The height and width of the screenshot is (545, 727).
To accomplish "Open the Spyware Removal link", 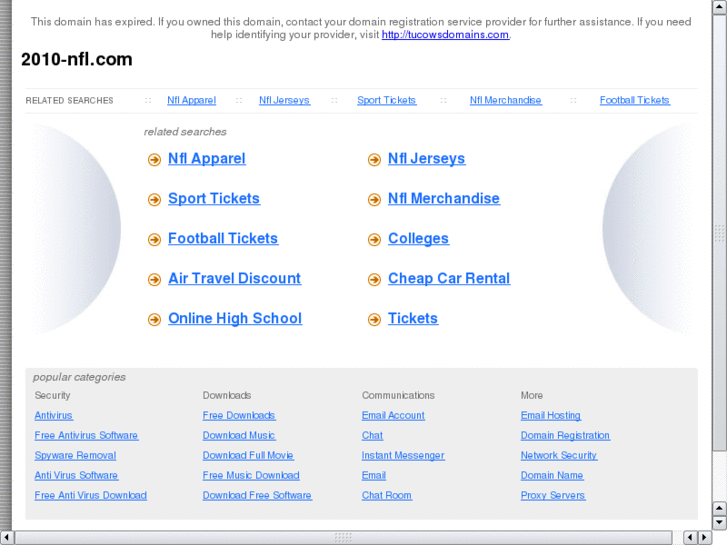I will [x=75, y=455].
